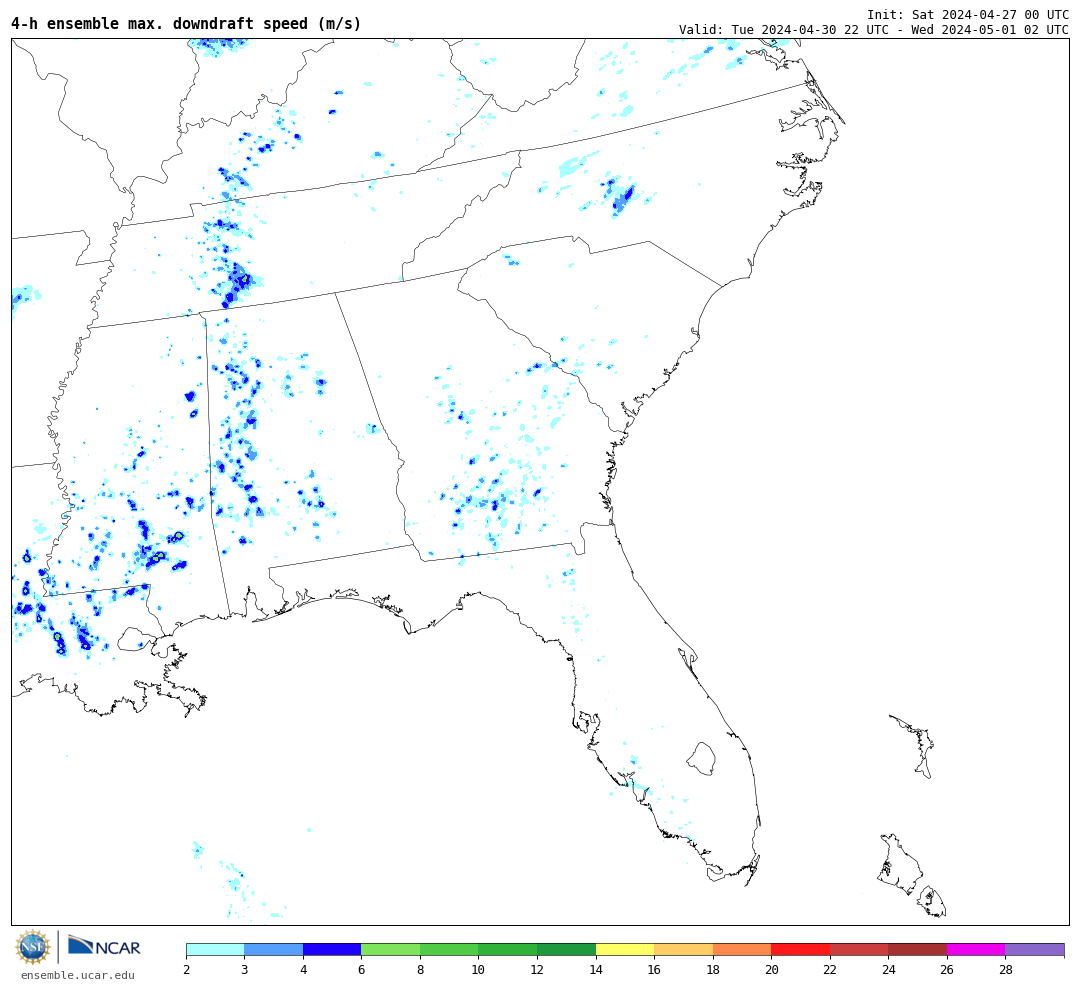The width and height of the screenshot is (1080, 988).
Task: Click the brick red 22-24 legend swatch
Action: coord(859,949)
